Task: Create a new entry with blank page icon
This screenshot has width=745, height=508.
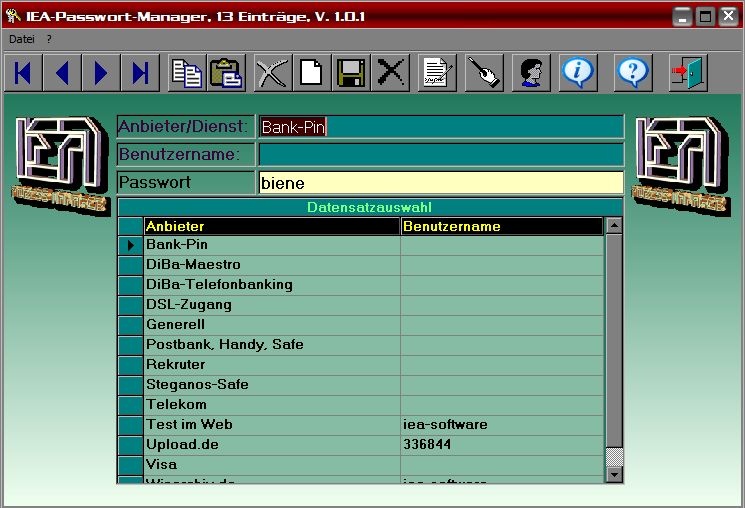Action: point(312,73)
